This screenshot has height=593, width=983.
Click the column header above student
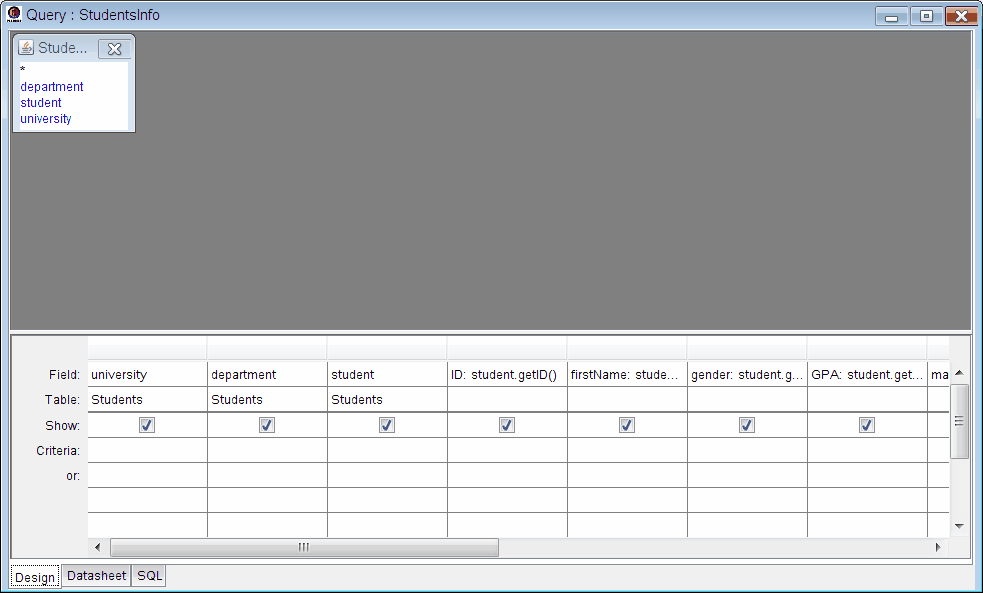tap(387, 349)
